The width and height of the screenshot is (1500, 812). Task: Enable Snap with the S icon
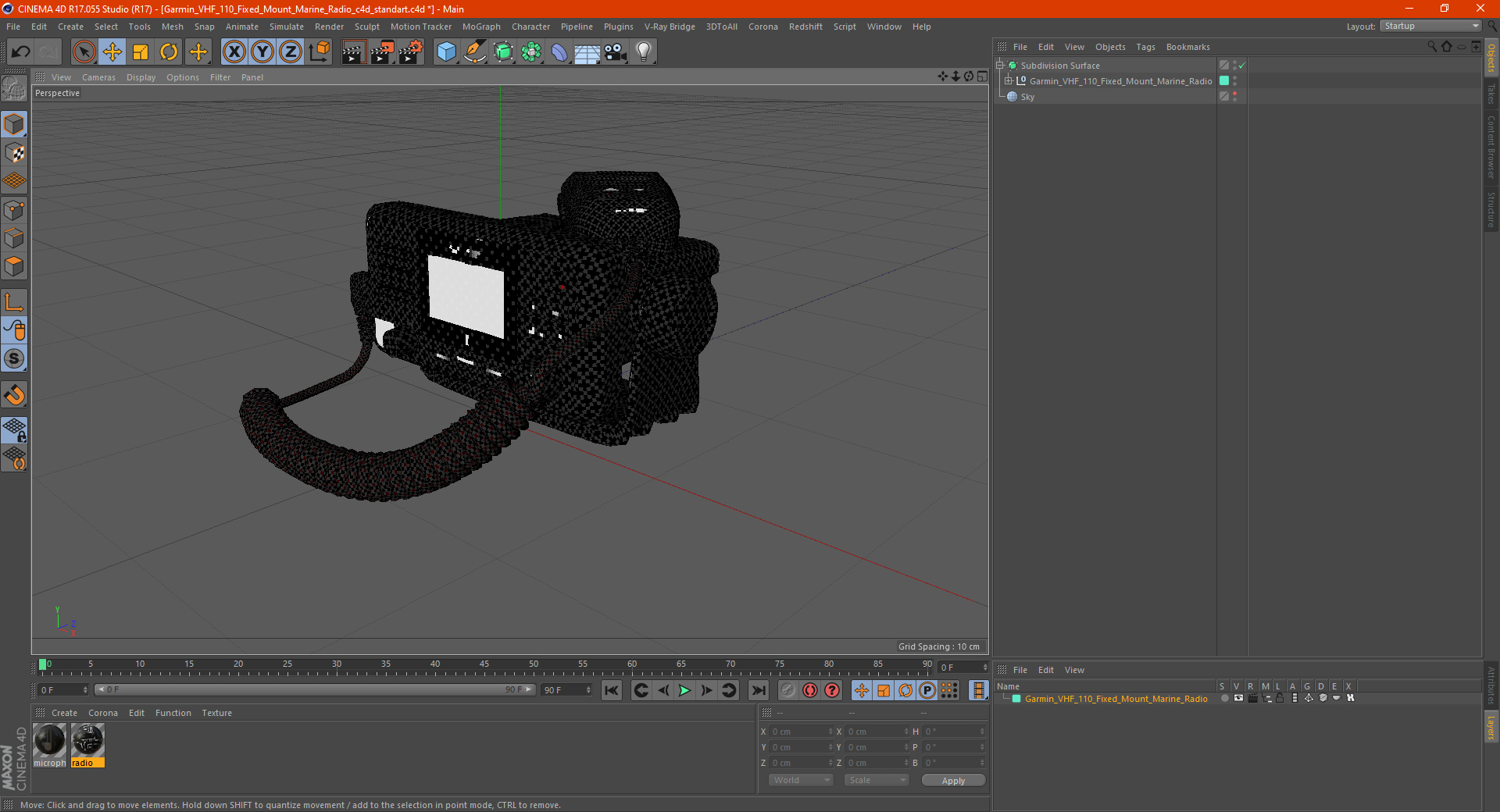point(15,359)
